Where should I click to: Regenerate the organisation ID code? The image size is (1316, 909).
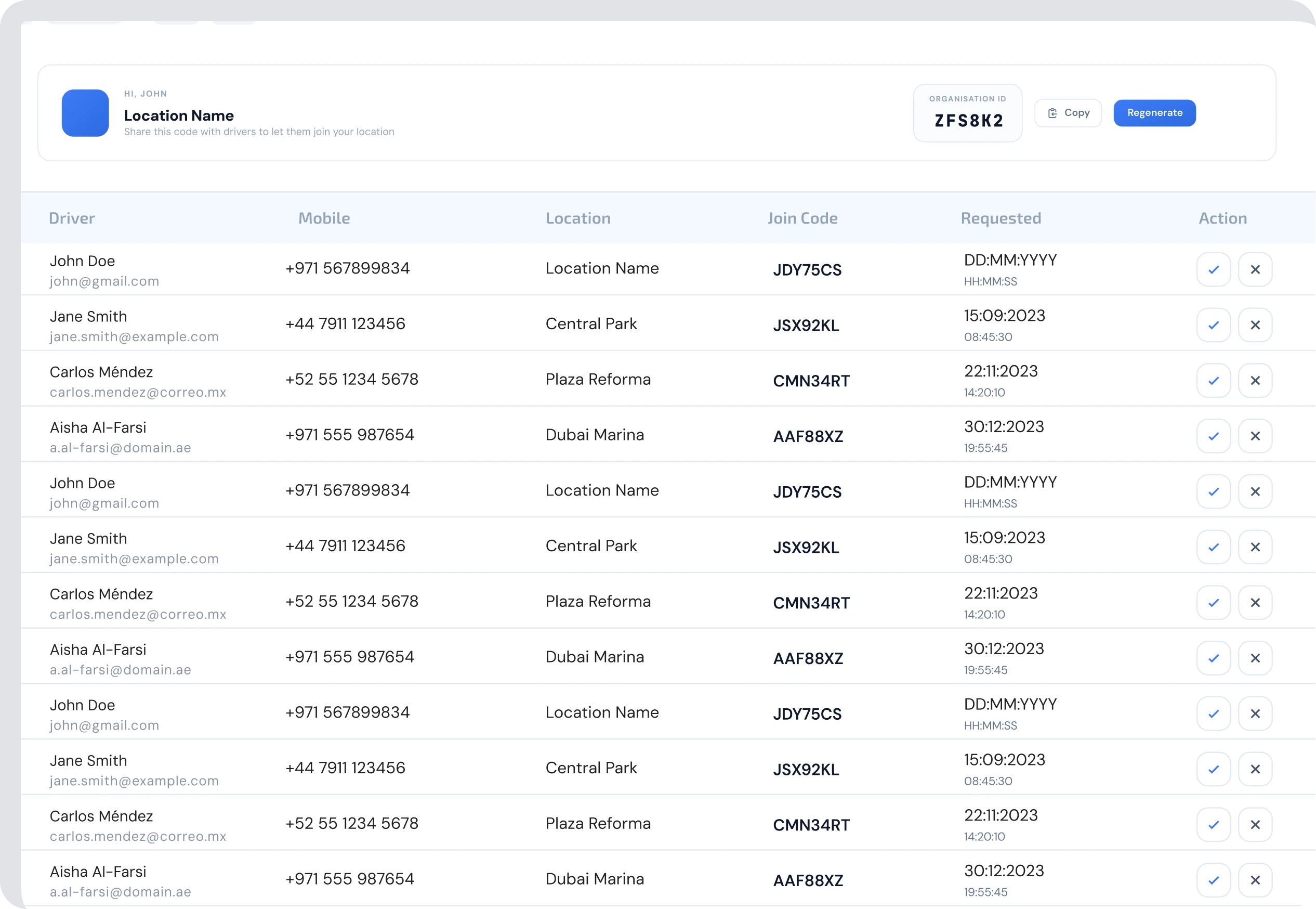tap(1154, 113)
